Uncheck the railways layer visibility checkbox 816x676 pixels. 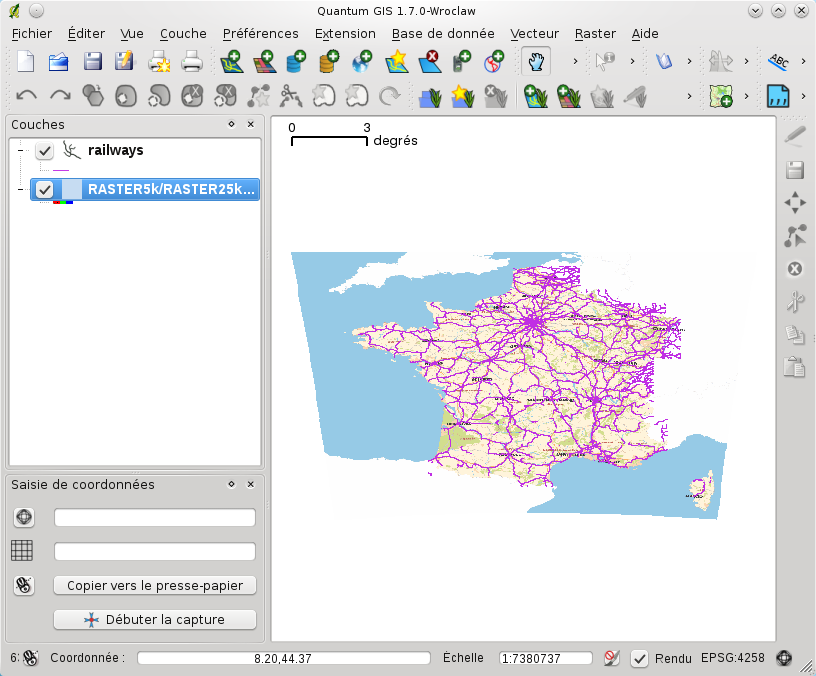pos(44,151)
